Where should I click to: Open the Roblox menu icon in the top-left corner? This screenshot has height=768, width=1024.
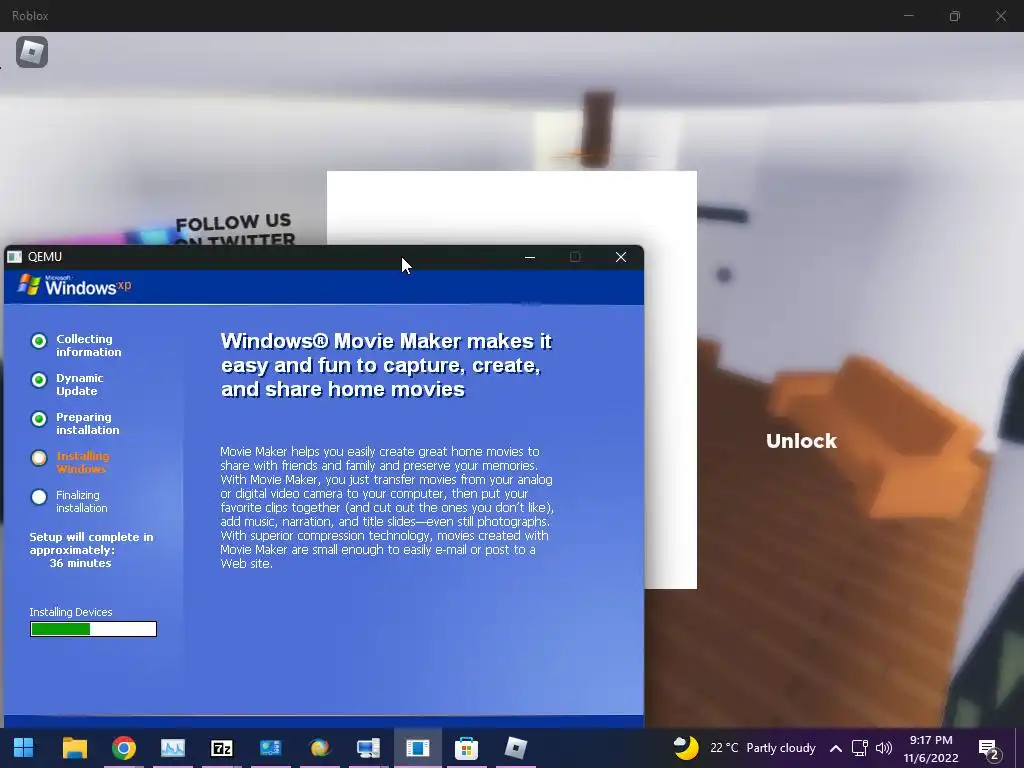tap(32, 52)
